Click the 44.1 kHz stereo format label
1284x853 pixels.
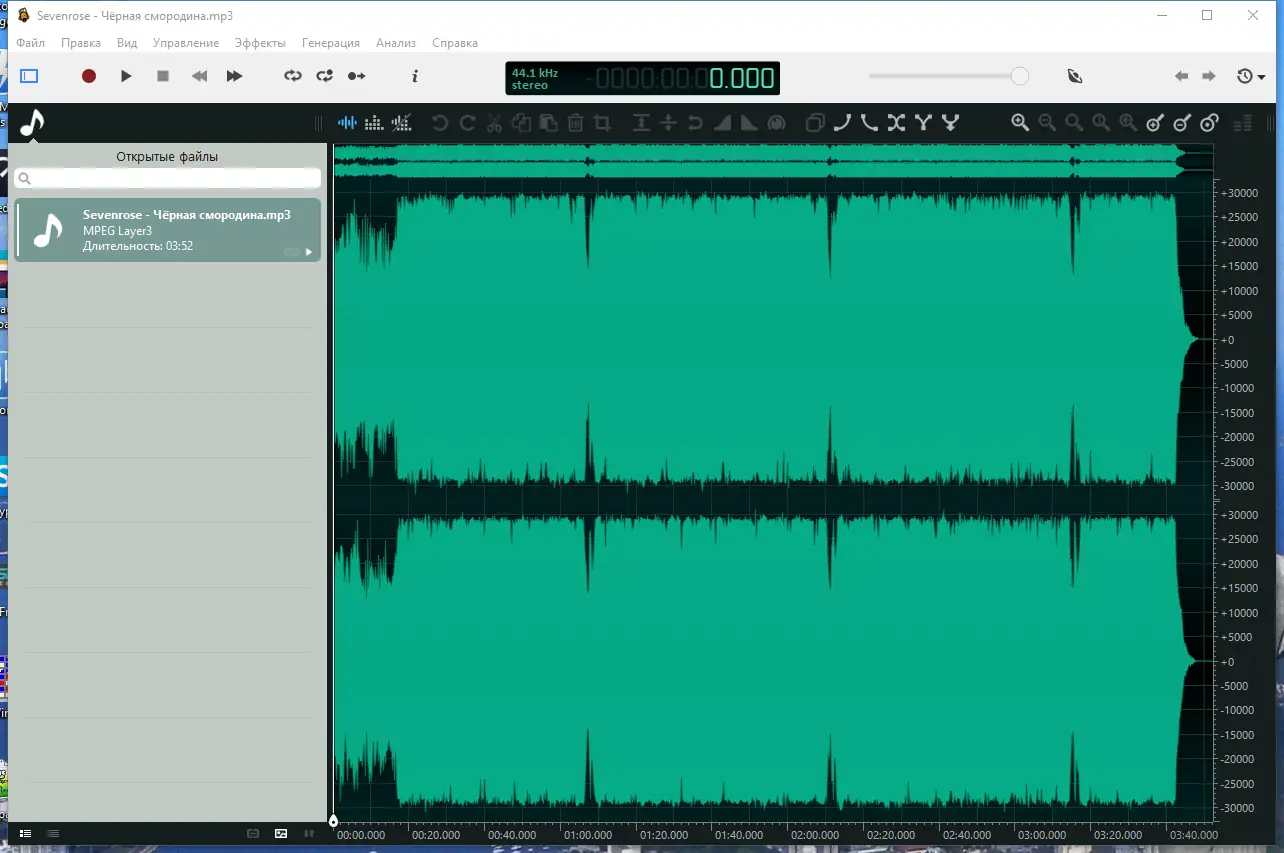(535, 79)
